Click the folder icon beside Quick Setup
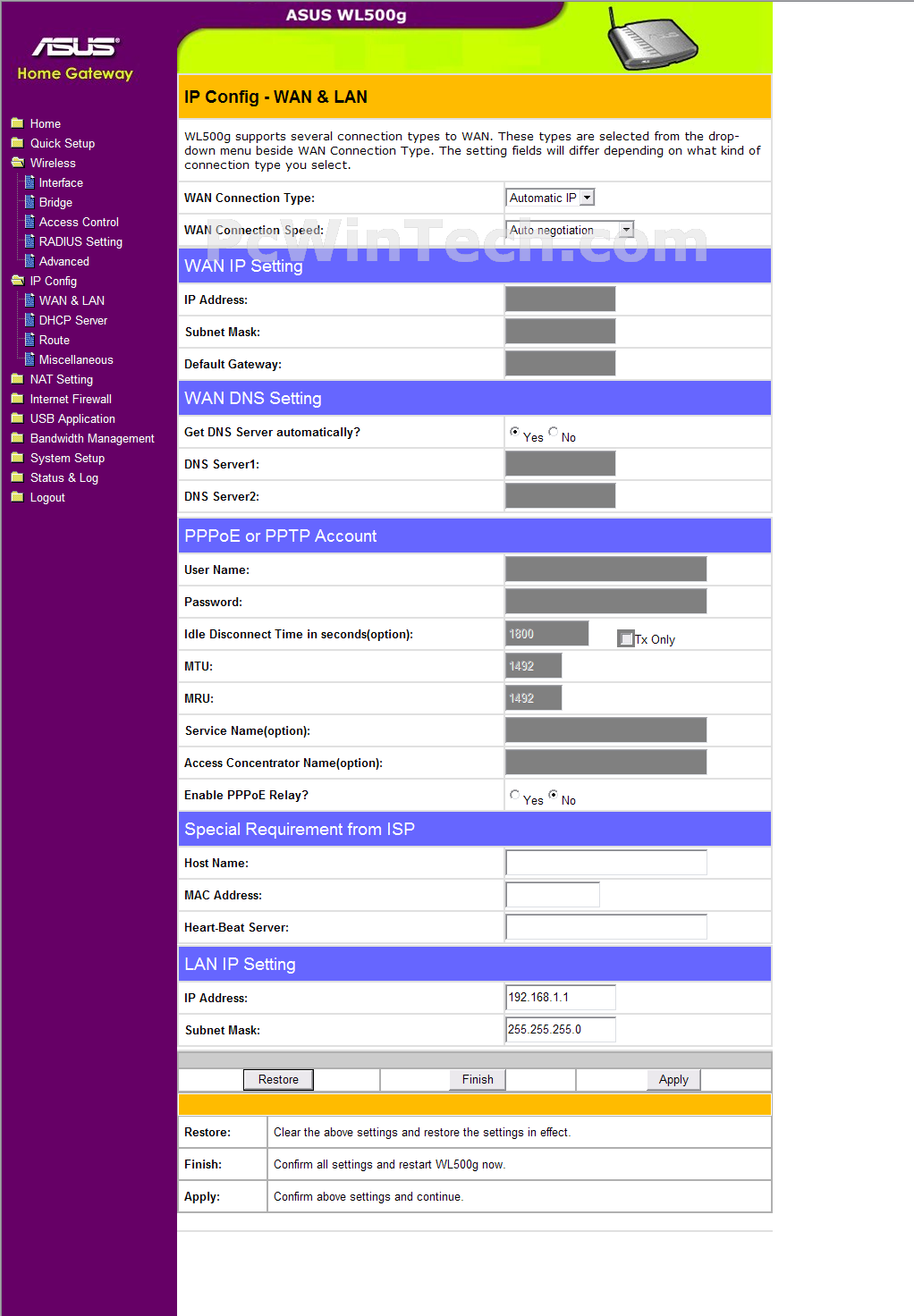This screenshot has height=1316, width=914. pyautogui.click(x=17, y=143)
